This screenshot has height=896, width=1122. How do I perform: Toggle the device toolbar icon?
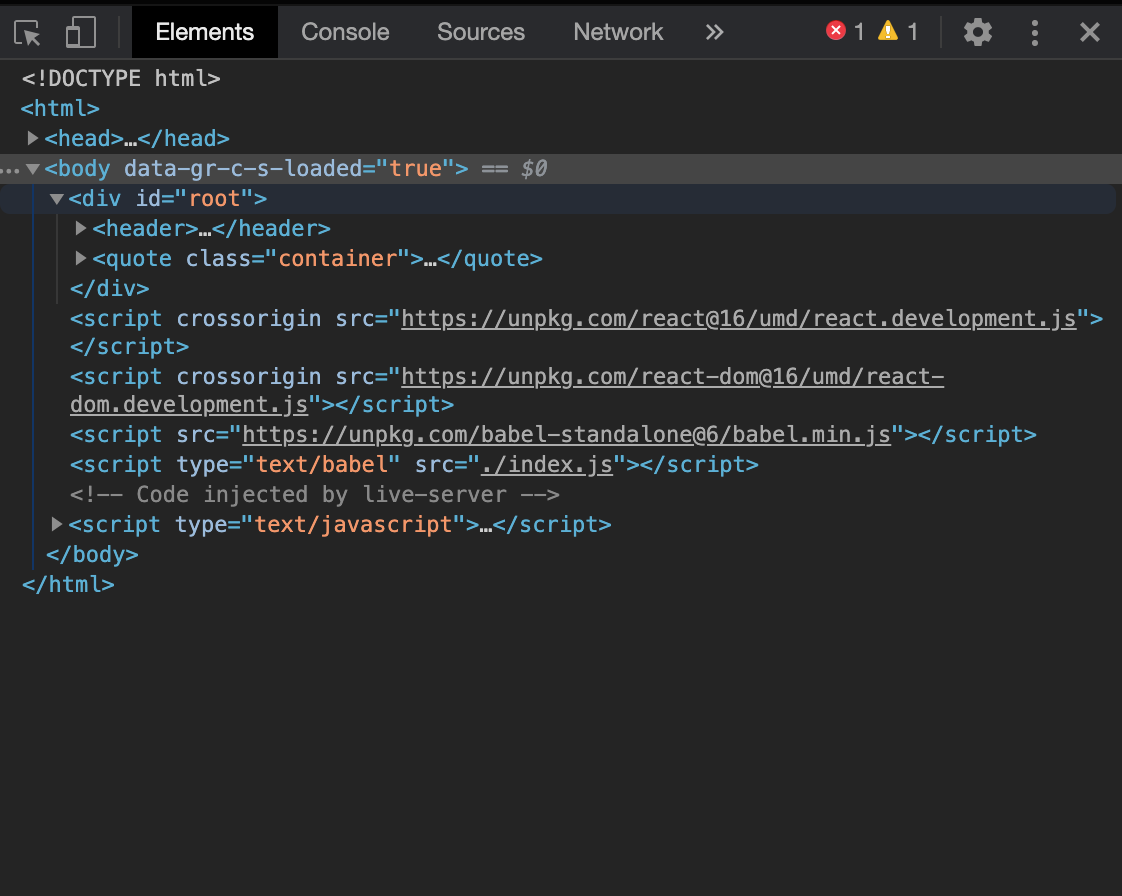point(80,32)
